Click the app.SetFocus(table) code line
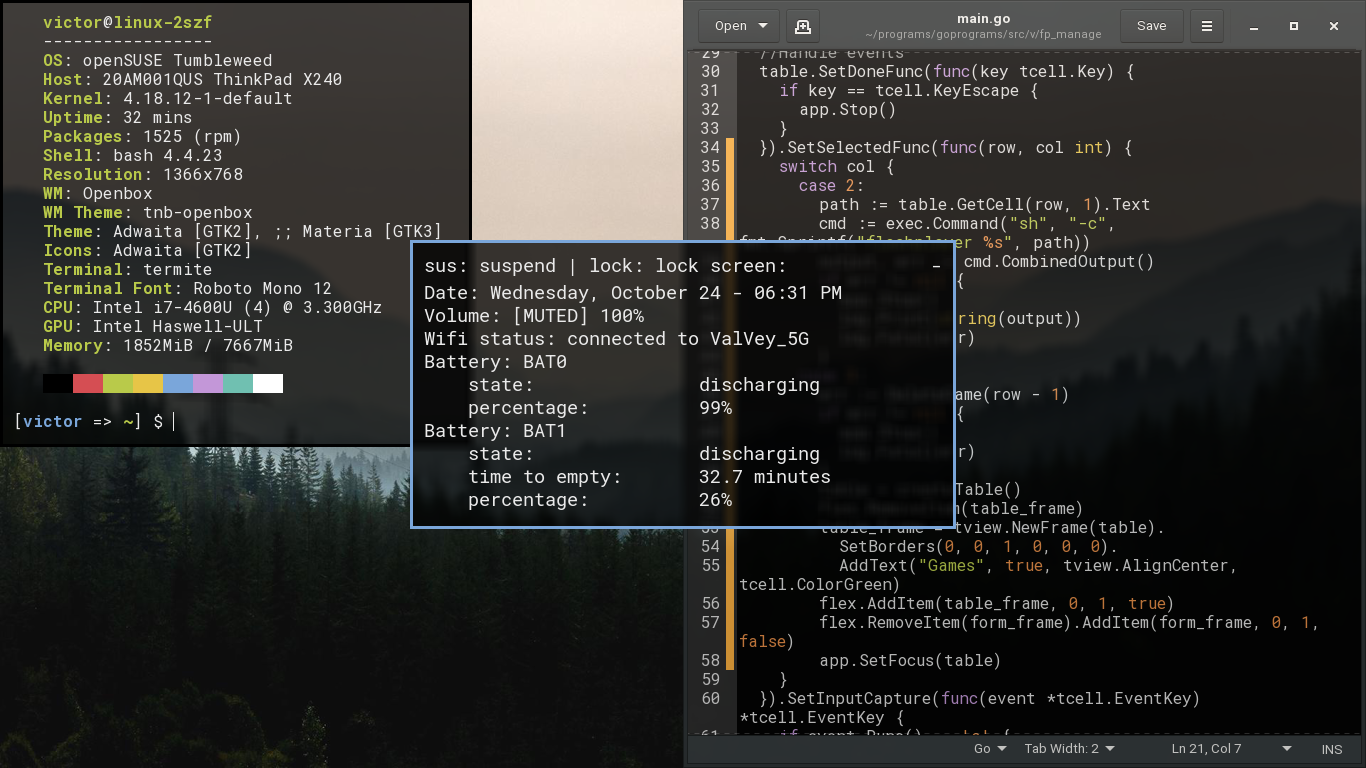The width and height of the screenshot is (1366, 768). 910,660
